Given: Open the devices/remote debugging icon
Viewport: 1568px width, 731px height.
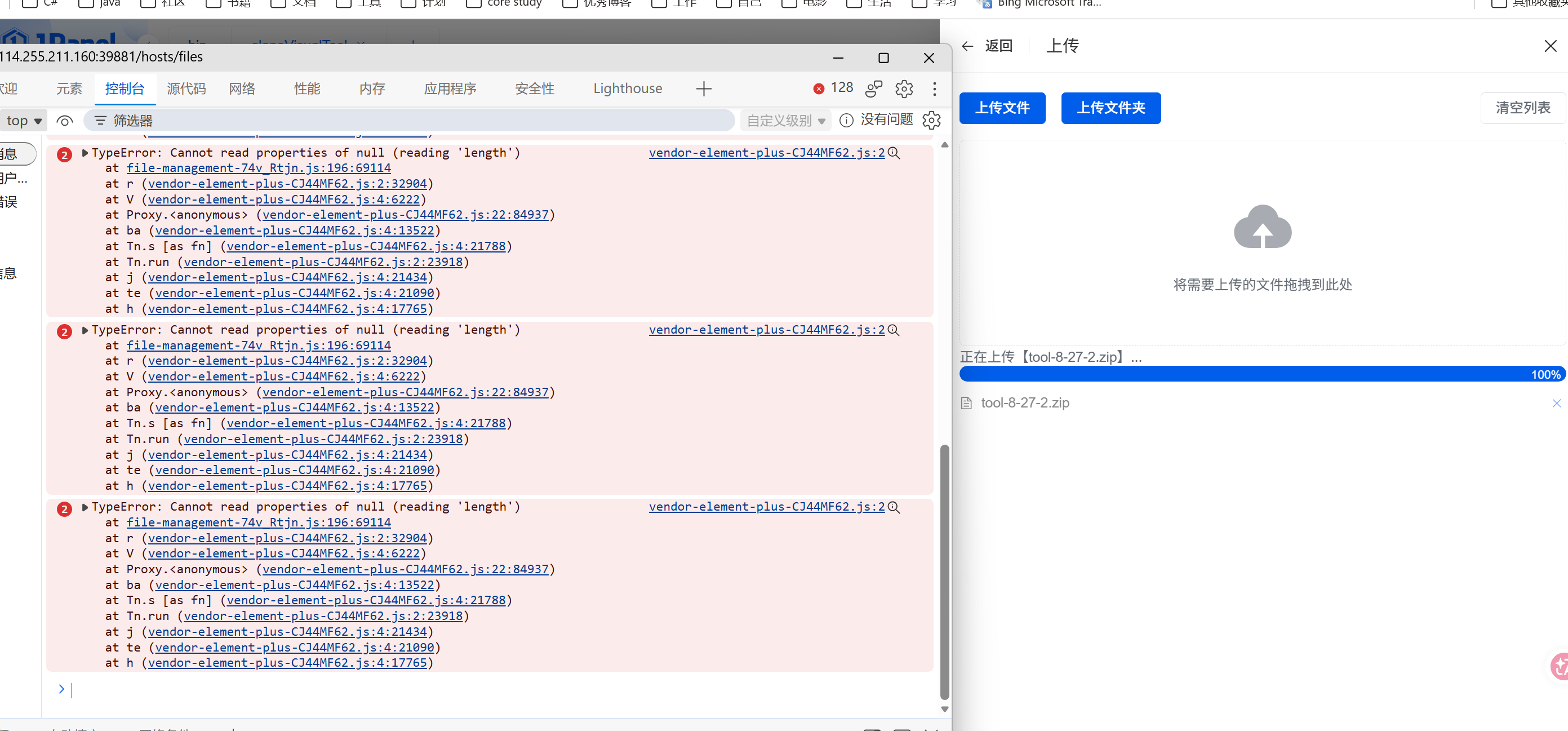Looking at the screenshot, I should pos(874,89).
